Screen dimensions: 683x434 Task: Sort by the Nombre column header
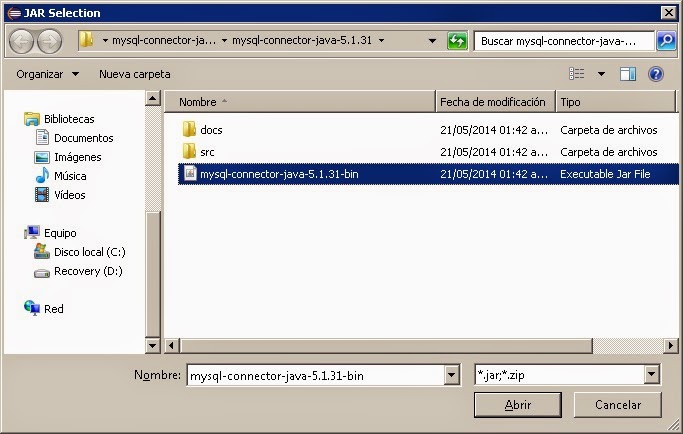(300, 102)
